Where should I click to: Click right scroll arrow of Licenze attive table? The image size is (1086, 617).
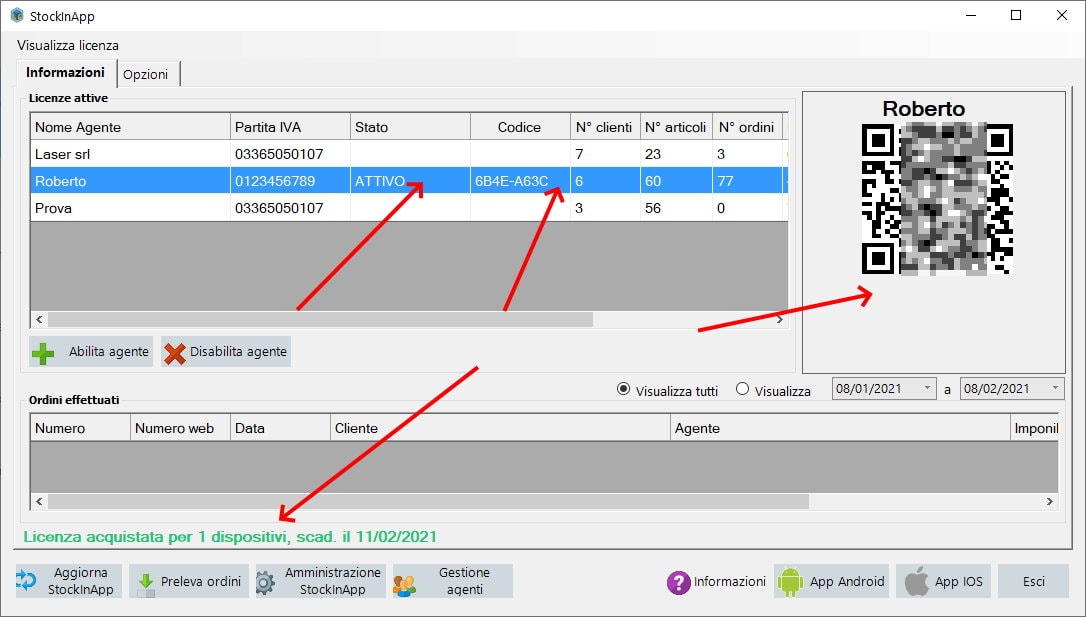coord(780,319)
